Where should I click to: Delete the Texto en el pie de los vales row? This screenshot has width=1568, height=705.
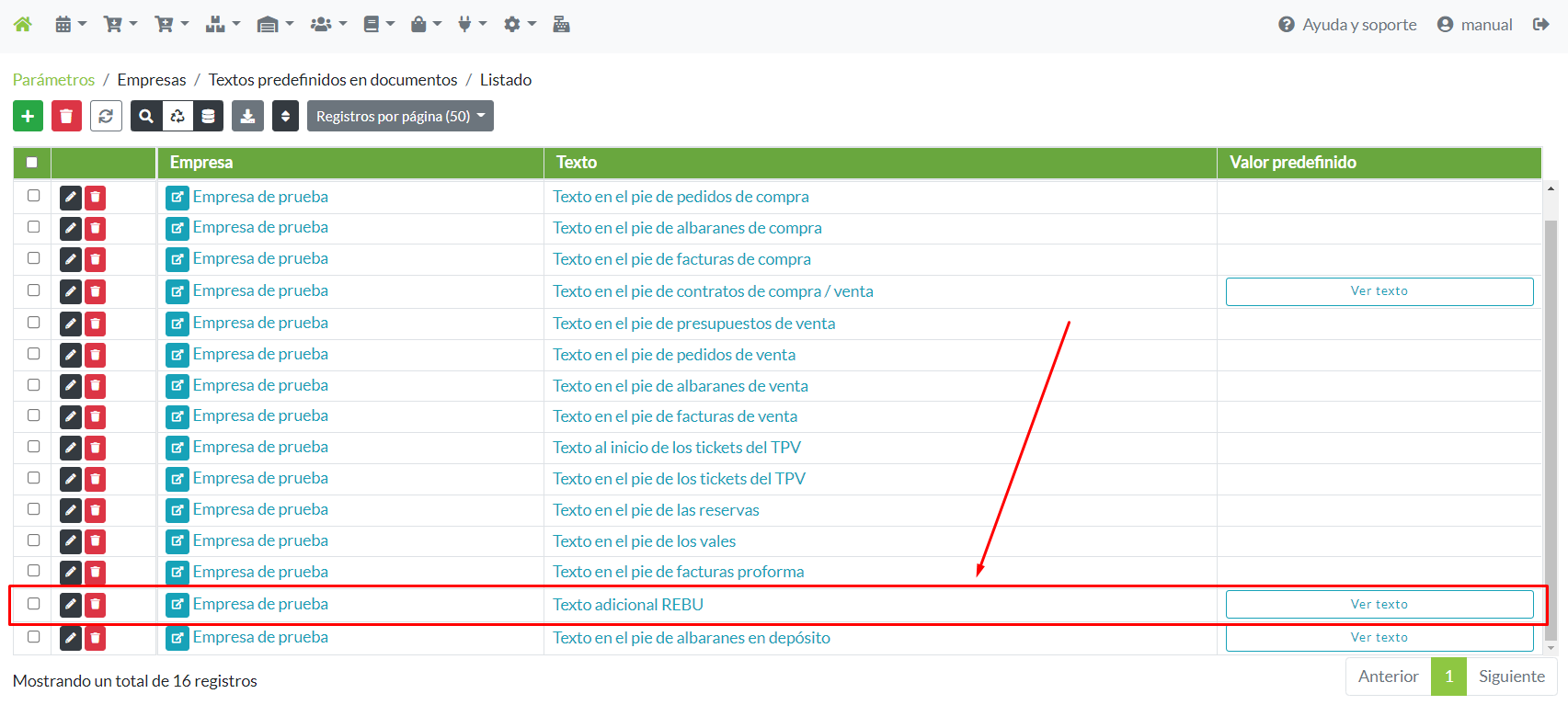(96, 541)
